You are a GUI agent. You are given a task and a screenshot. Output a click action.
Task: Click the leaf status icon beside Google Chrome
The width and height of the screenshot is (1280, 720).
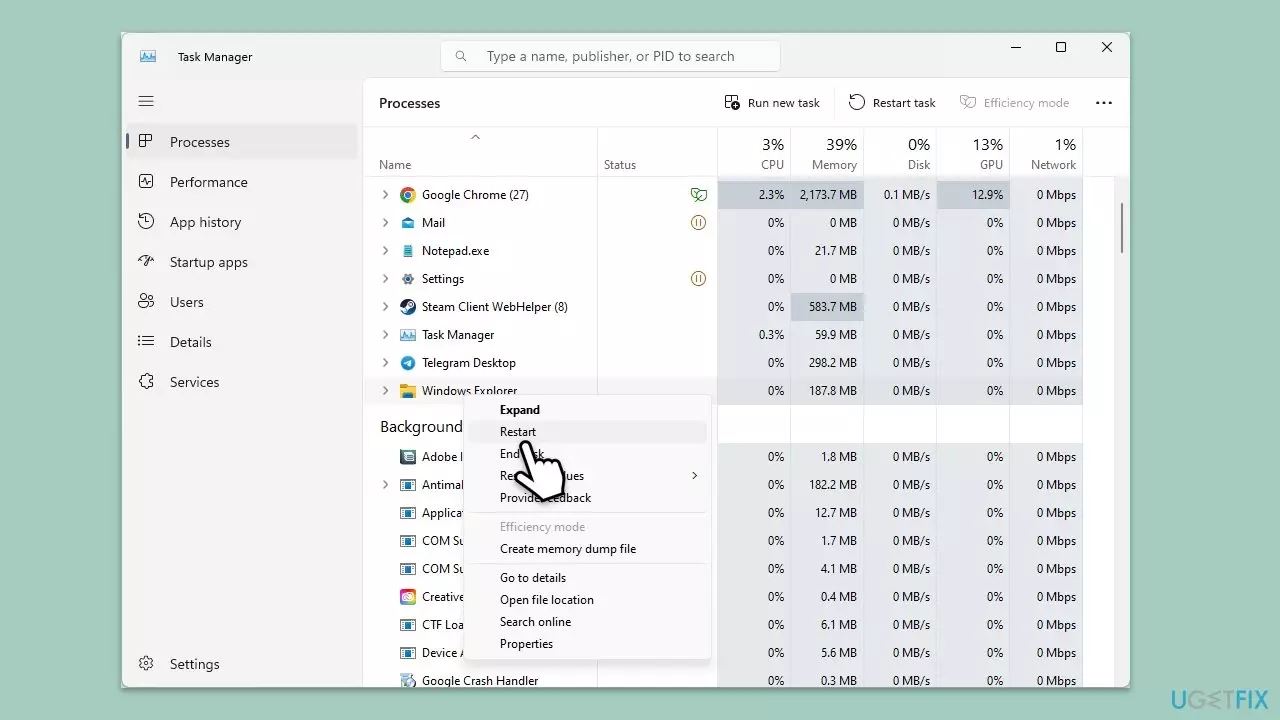click(698, 194)
